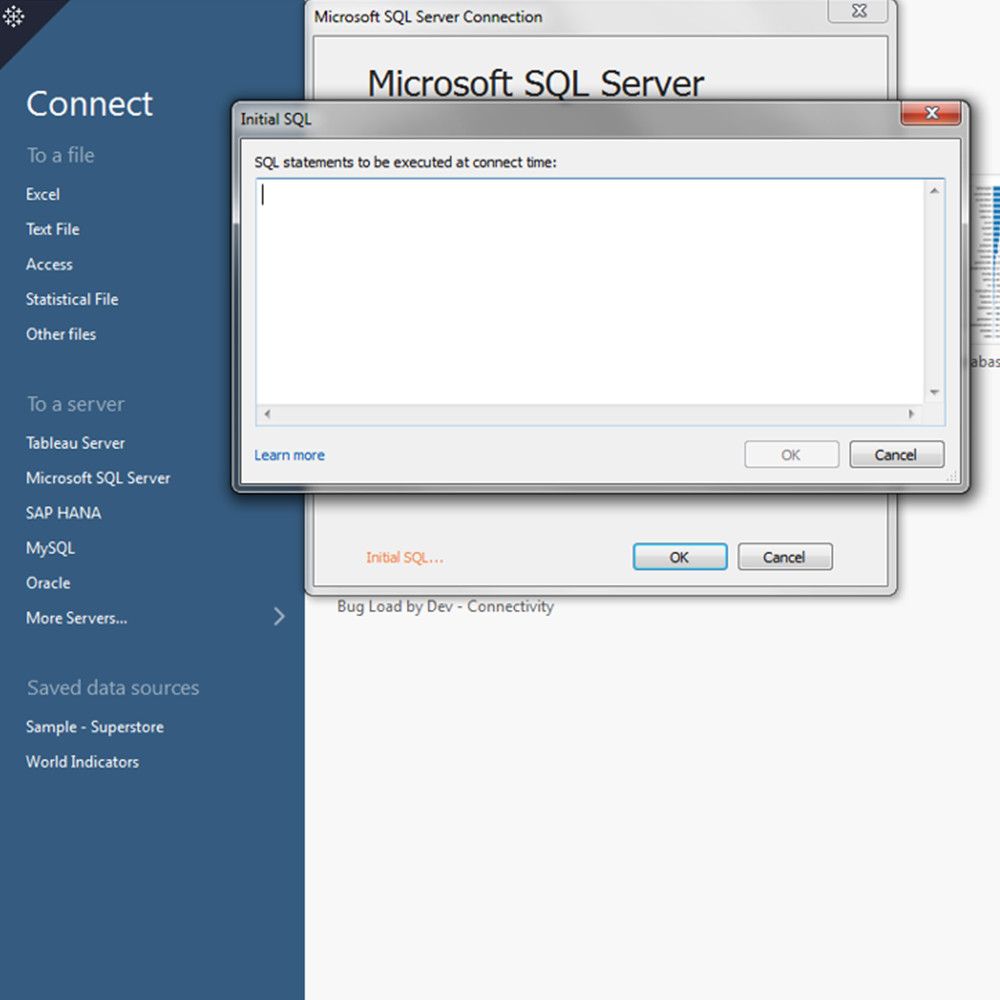Open the Learn more link
This screenshot has width=1000, height=1000.
(x=289, y=455)
